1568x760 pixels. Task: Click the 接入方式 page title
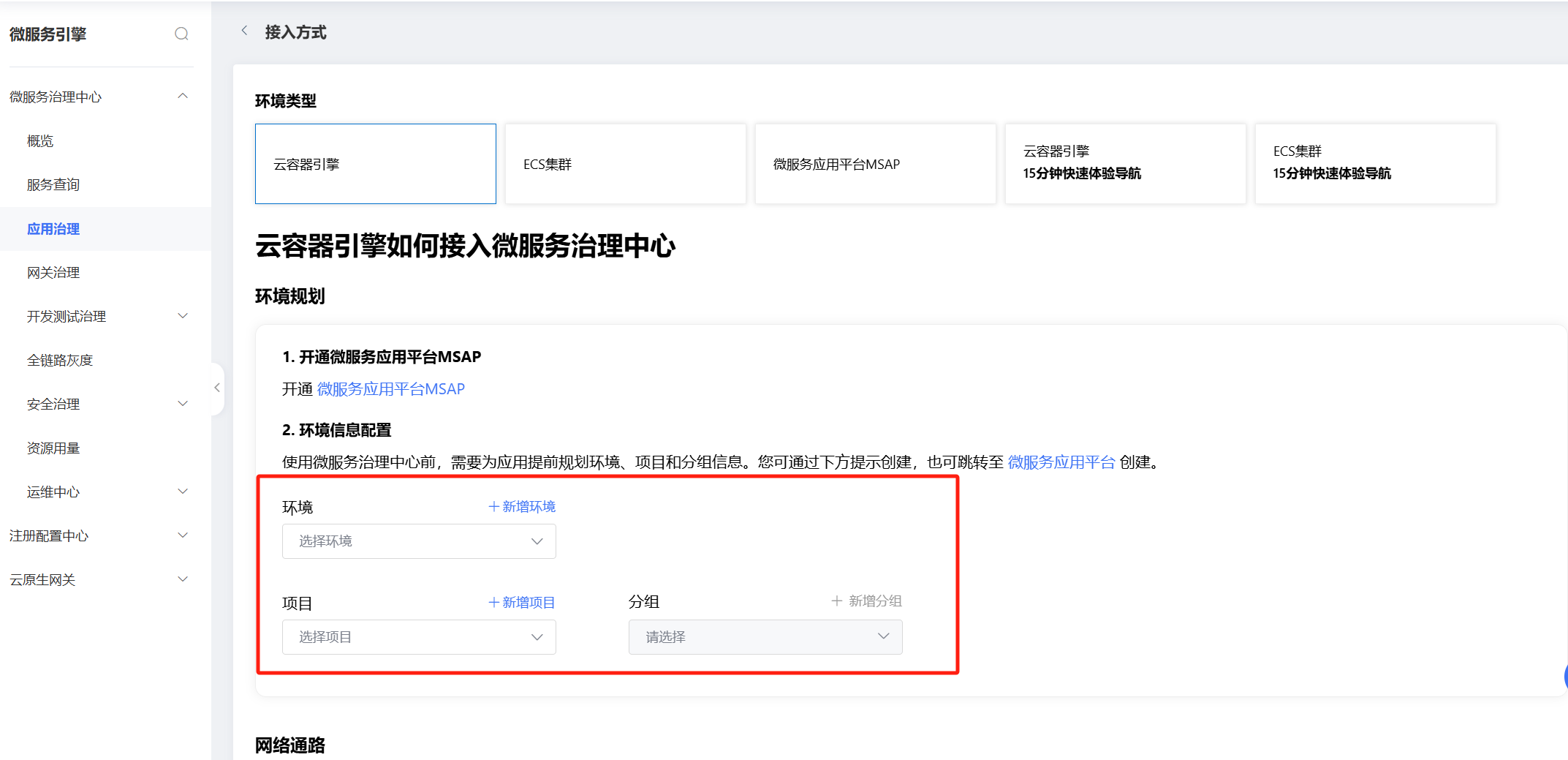295,31
